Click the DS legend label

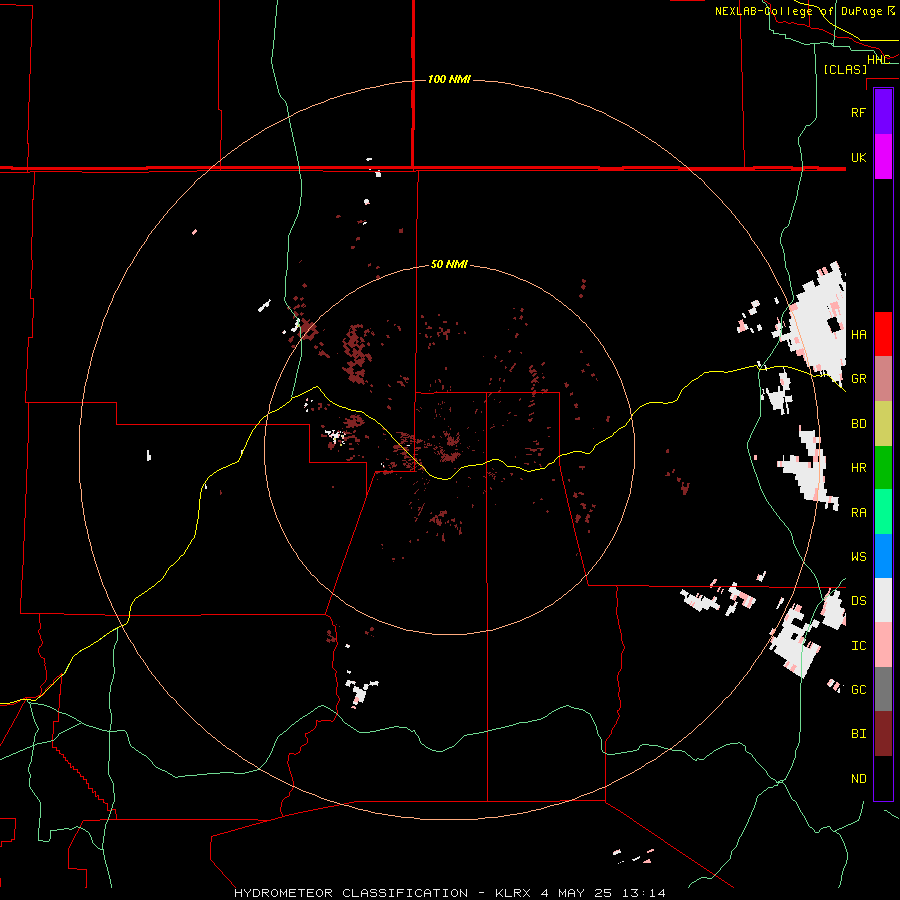coord(858,601)
